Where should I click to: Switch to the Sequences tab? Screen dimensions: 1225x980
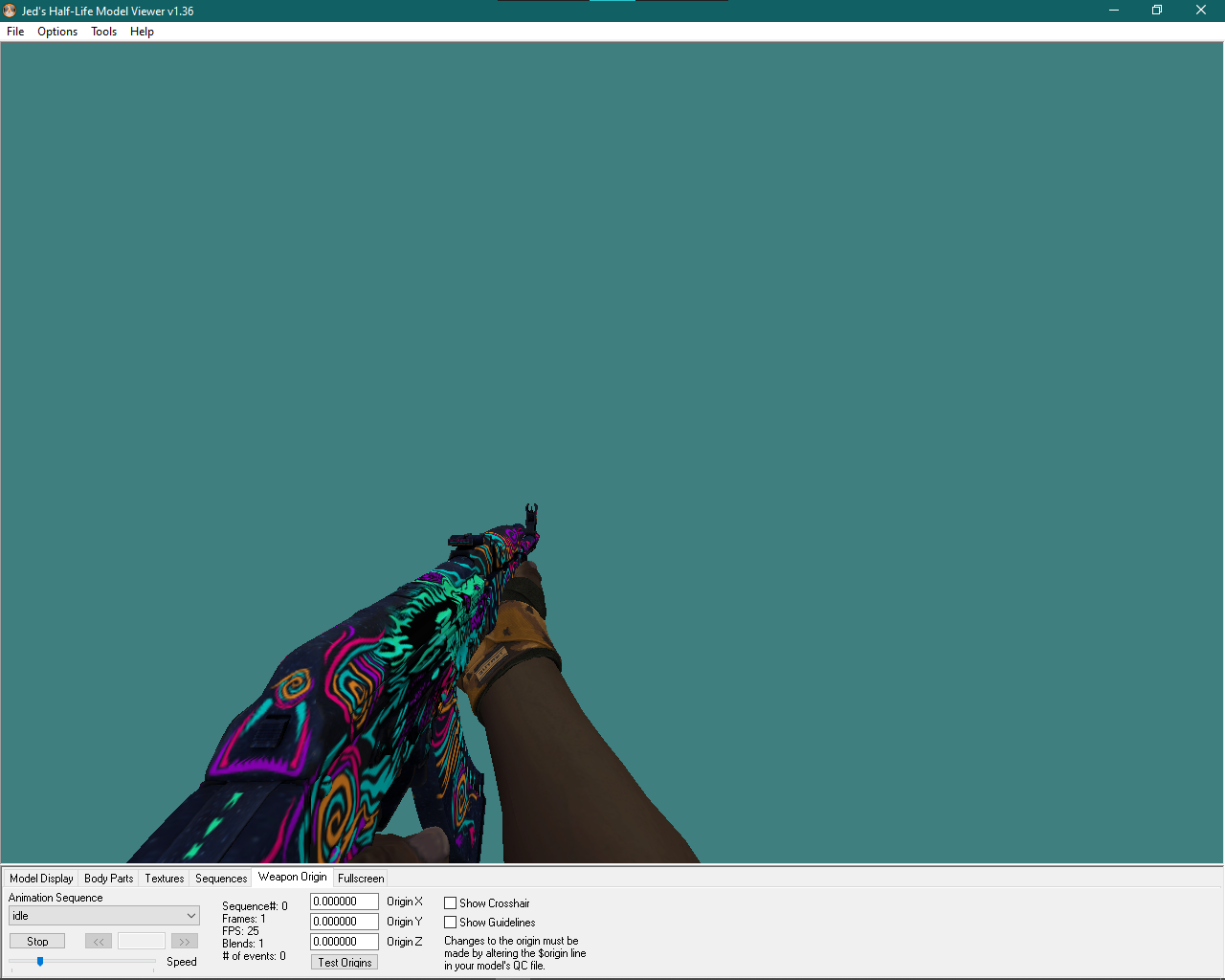pyautogui.click(x=221, y=879)
